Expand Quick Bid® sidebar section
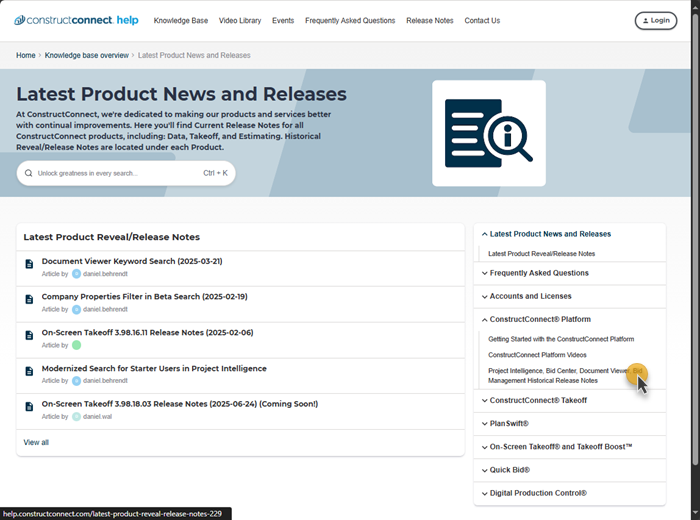 484,470
